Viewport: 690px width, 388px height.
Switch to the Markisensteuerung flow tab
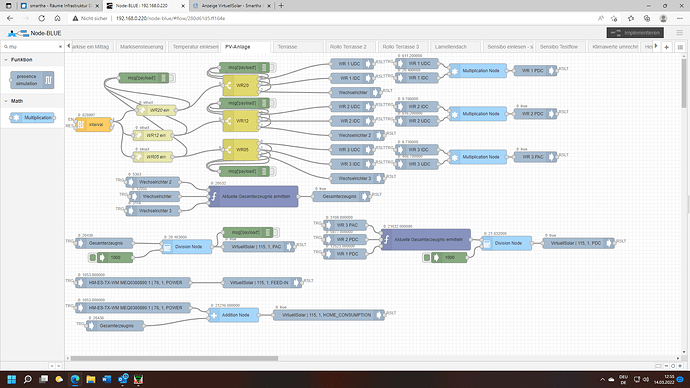[141, 47]
